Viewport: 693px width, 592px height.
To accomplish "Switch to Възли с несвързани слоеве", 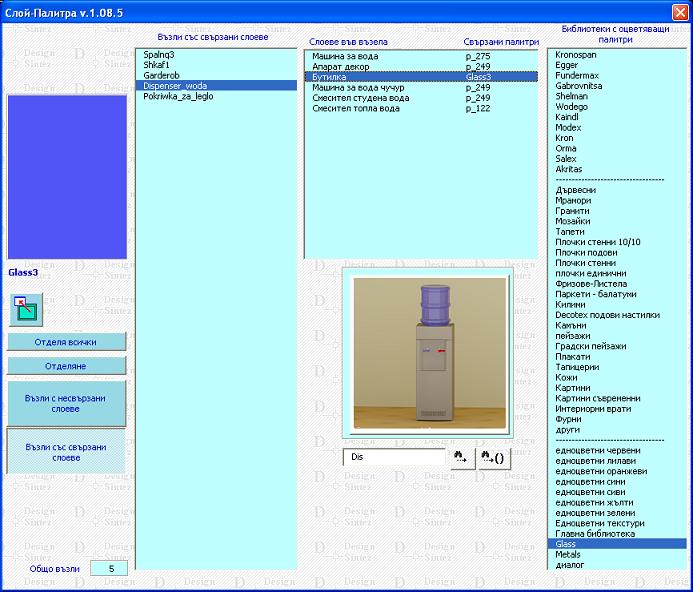I will [66, 403].
